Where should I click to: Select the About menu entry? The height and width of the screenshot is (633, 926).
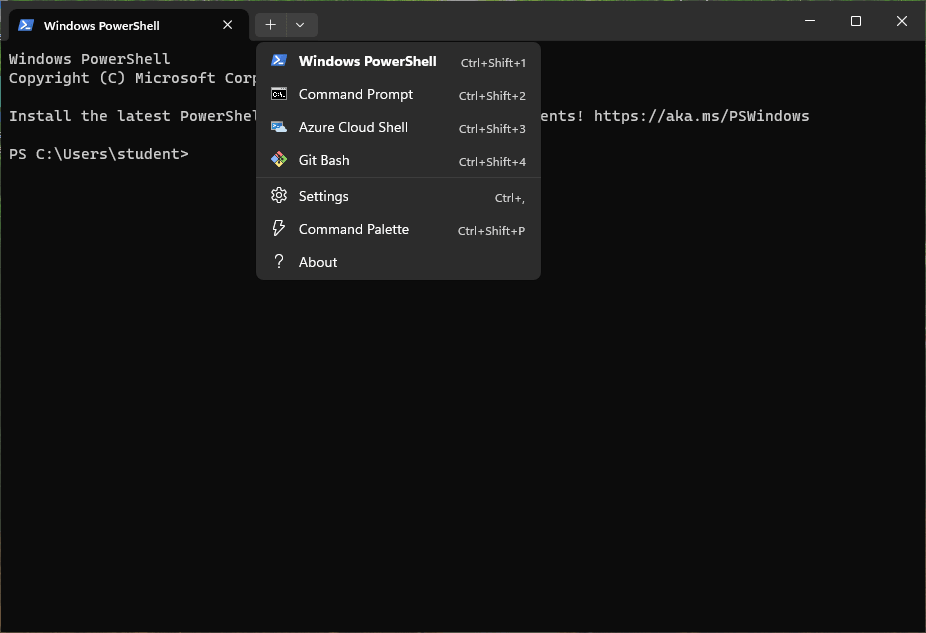pyautogui.click(x=399, y=262)
